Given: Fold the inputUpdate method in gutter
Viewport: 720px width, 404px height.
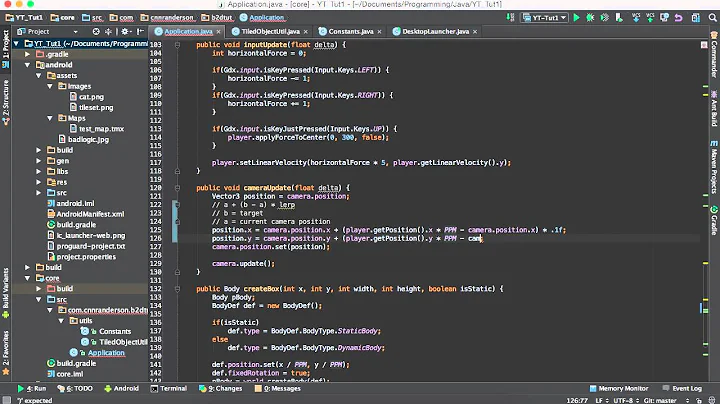Looking at the screenshot, I should (177, 45).
